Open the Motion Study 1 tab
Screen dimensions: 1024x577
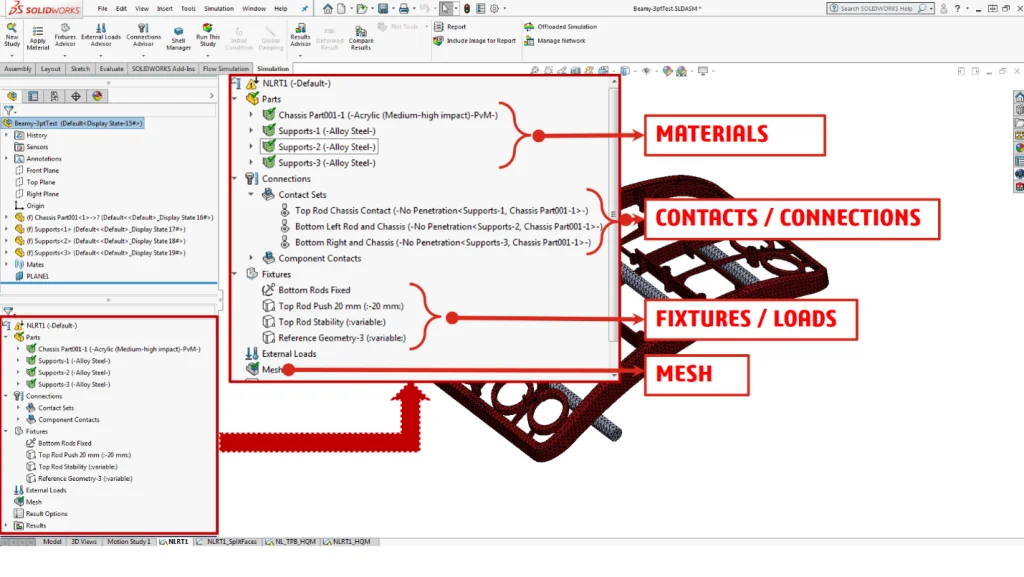(x=129, y=542)
